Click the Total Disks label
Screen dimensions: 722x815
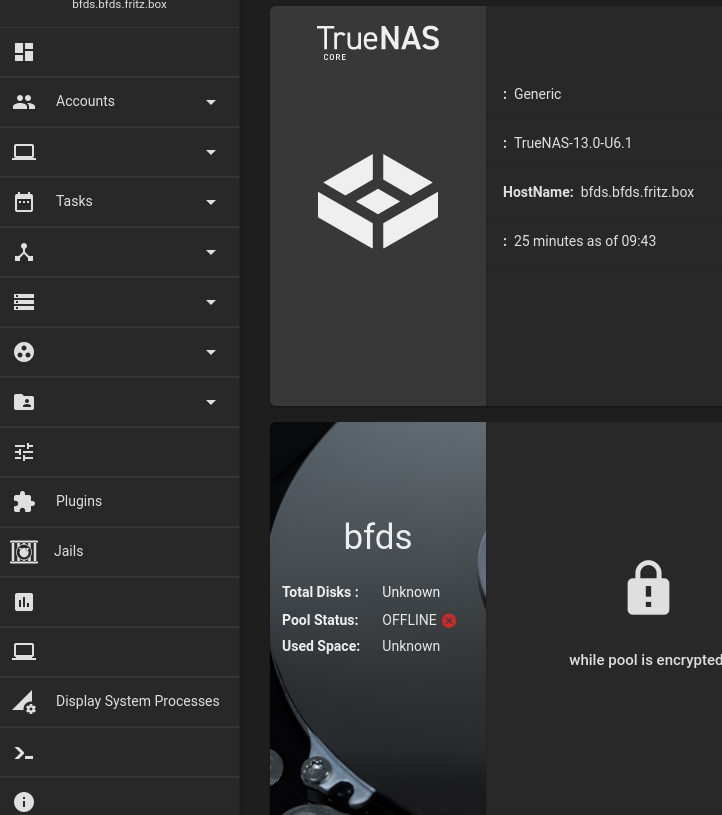pos(320,592)
